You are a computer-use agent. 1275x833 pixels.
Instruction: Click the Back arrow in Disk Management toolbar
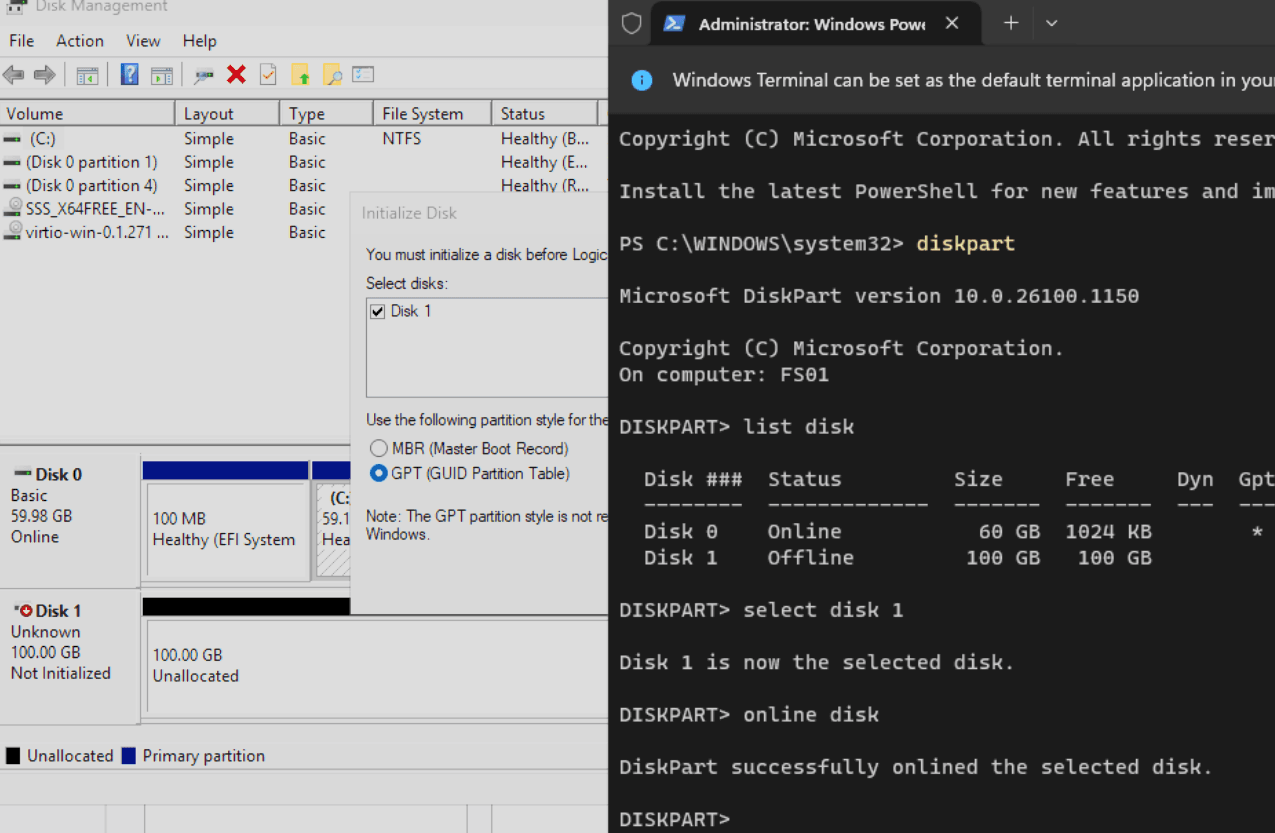pyautogui.click(x=13, y=75)
